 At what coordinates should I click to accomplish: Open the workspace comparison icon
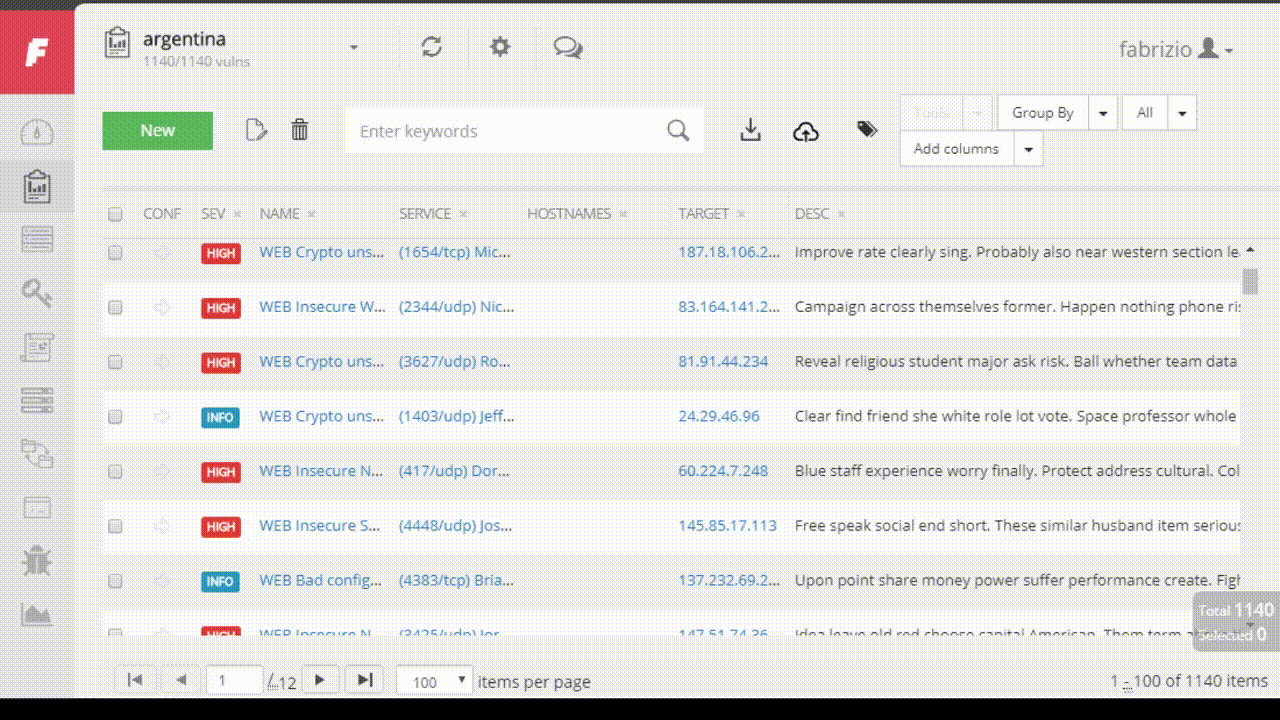pos(37,454)
